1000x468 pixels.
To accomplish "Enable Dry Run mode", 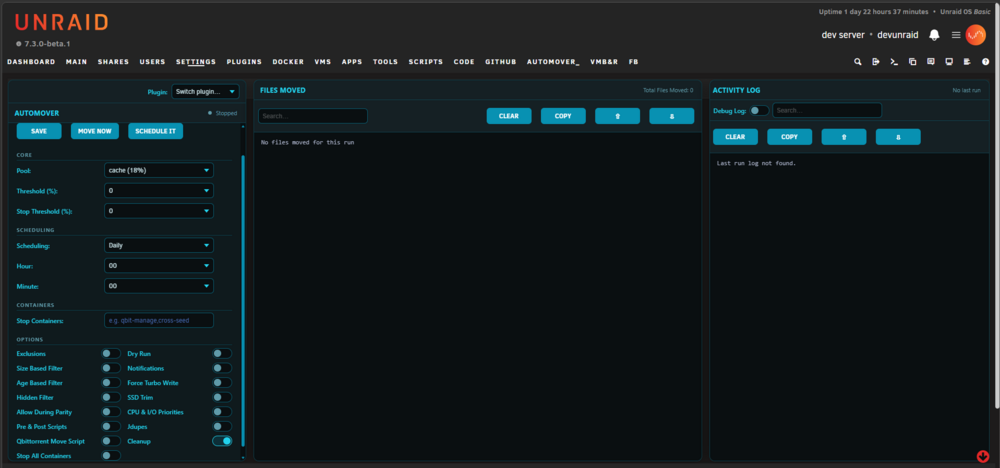I will pos(222,353).
